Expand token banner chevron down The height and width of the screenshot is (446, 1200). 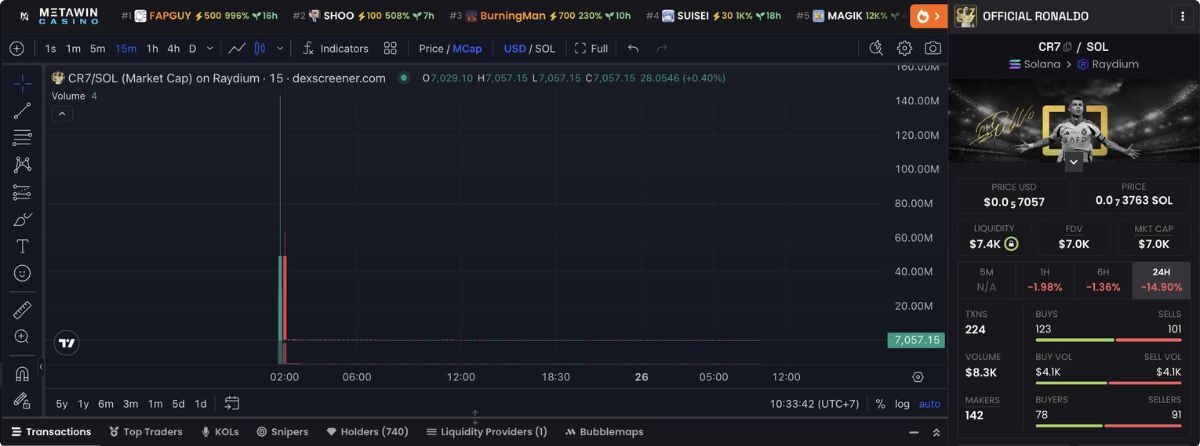pos(1073,161)
